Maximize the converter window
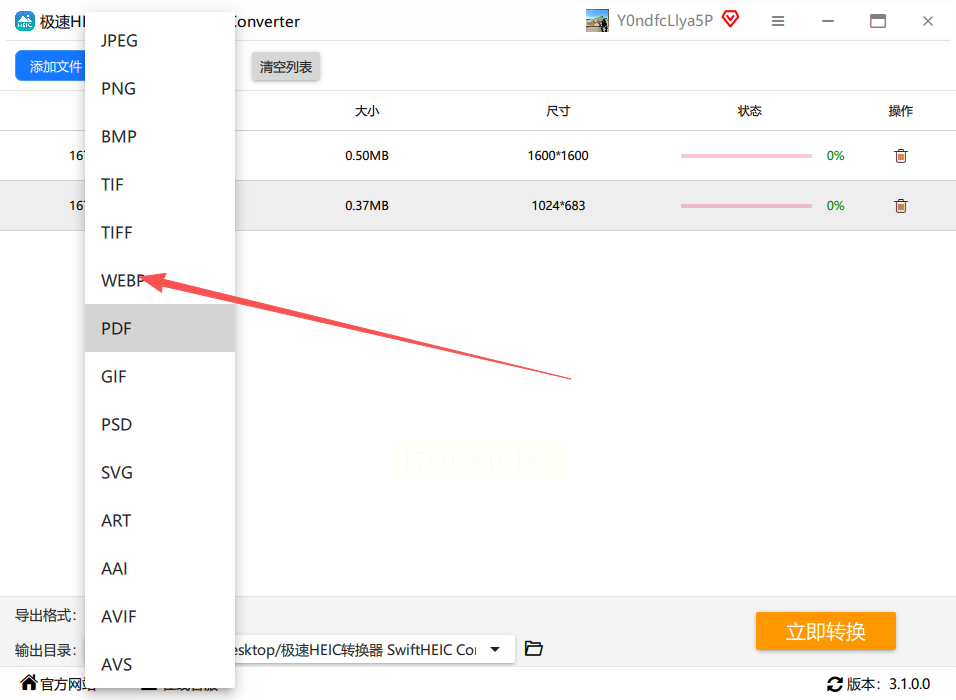 [x=877, y=21]
